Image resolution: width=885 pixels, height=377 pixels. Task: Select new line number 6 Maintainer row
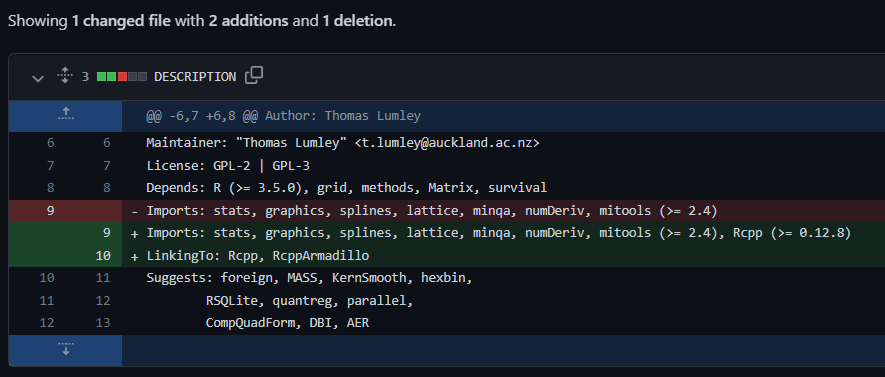point(103,143)
